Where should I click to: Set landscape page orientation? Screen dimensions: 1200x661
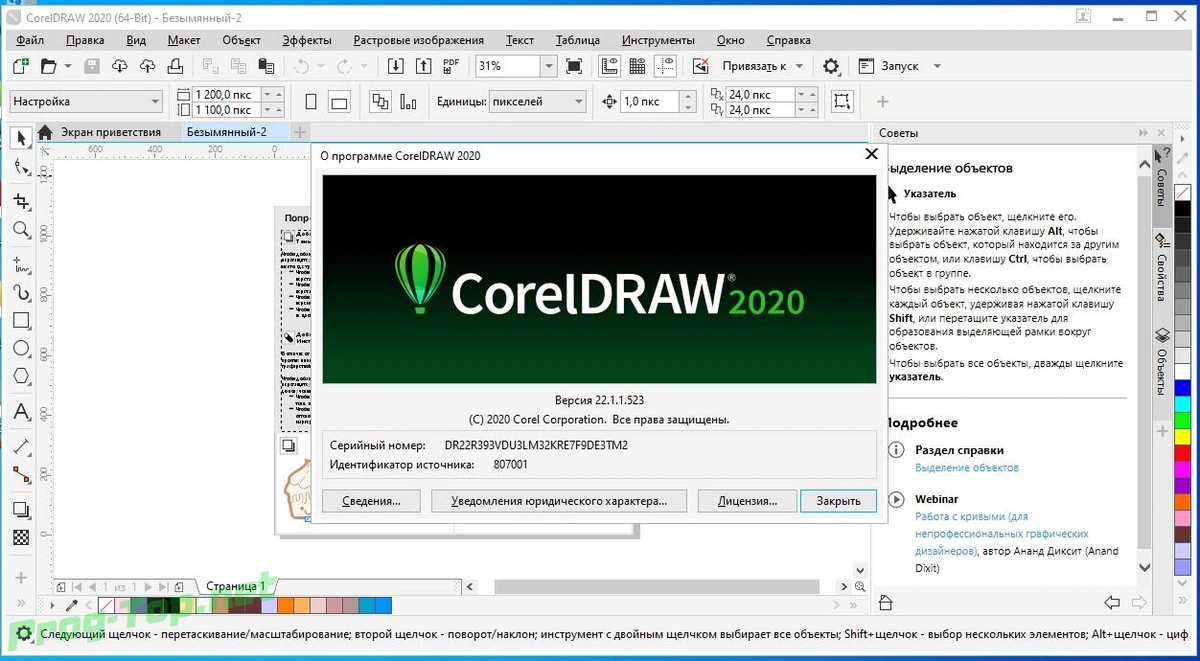(339, 101)
